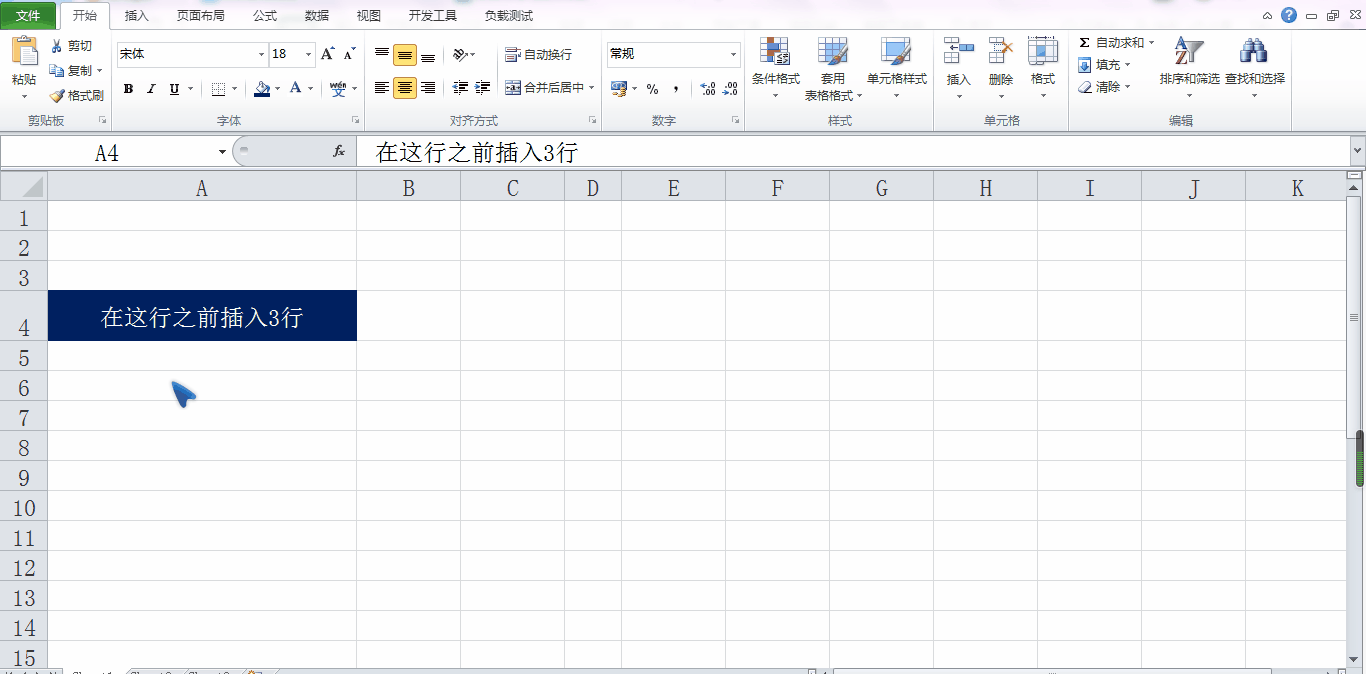Viewport: 1366px width, 674px height.
Task: Open the text orientation icon
Action: [x=460, y=54]
